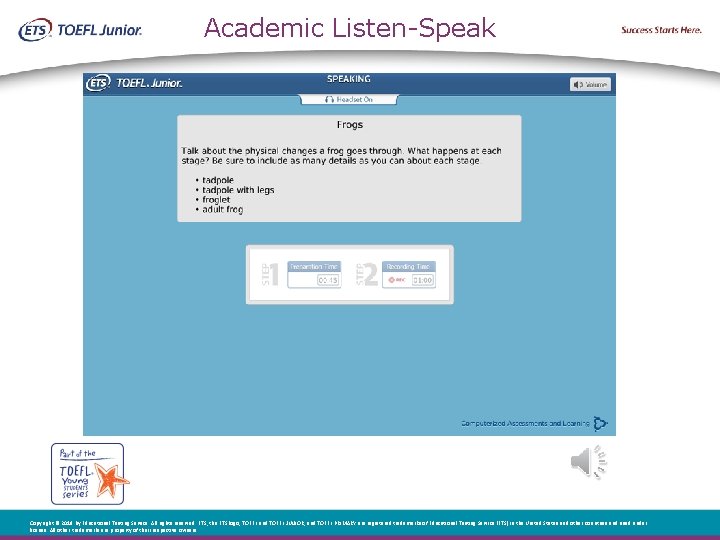Click the 'Academic Listen-Speak' heading
Screen dimensions: 720x540
[x=350, y=28]
